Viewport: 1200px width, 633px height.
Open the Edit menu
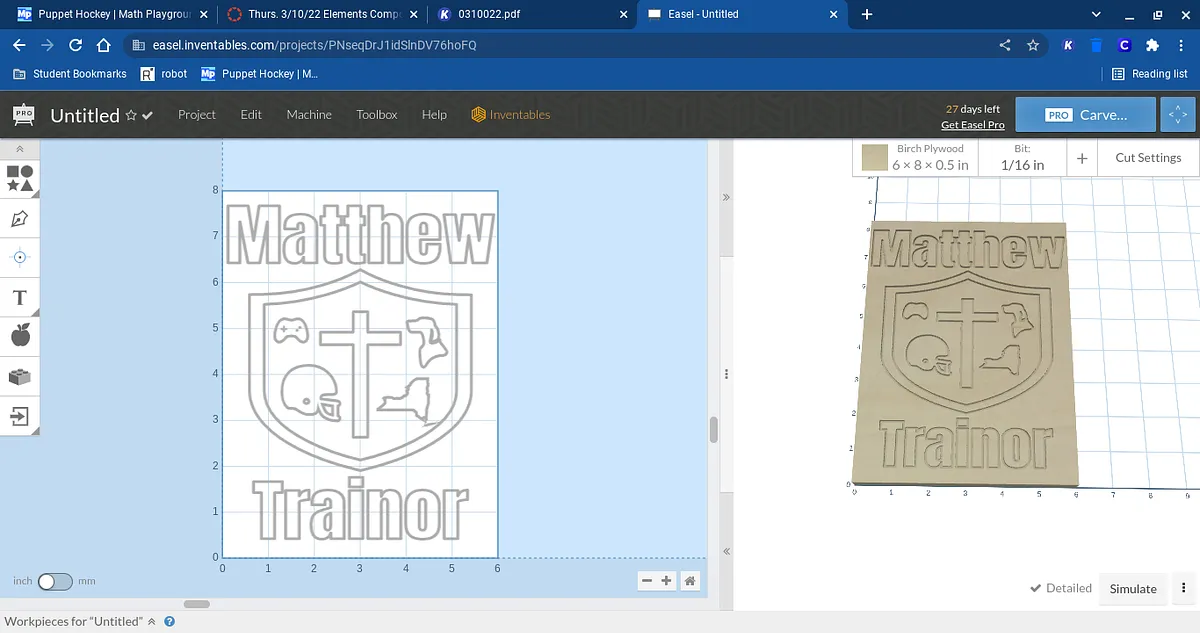[x=251, y=115]
